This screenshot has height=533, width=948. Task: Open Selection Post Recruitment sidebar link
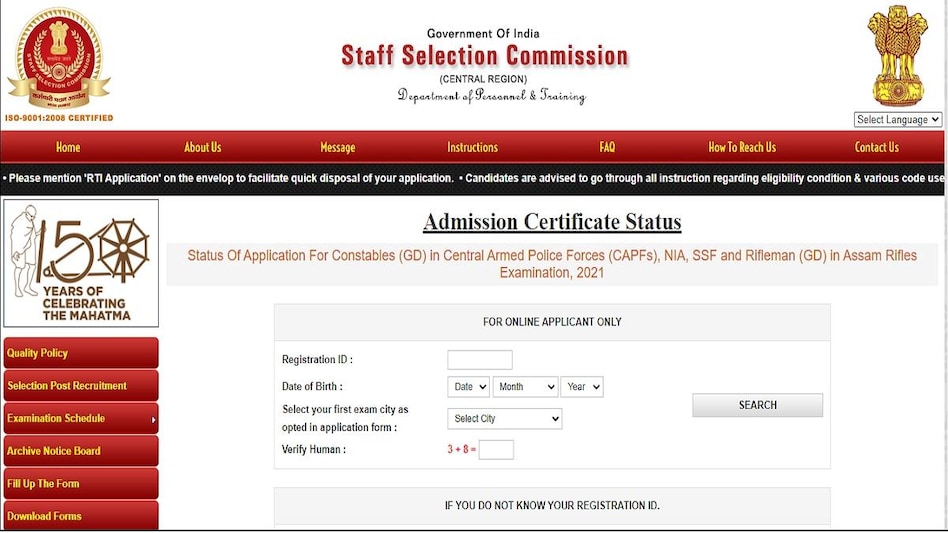(x=81, y=386)
